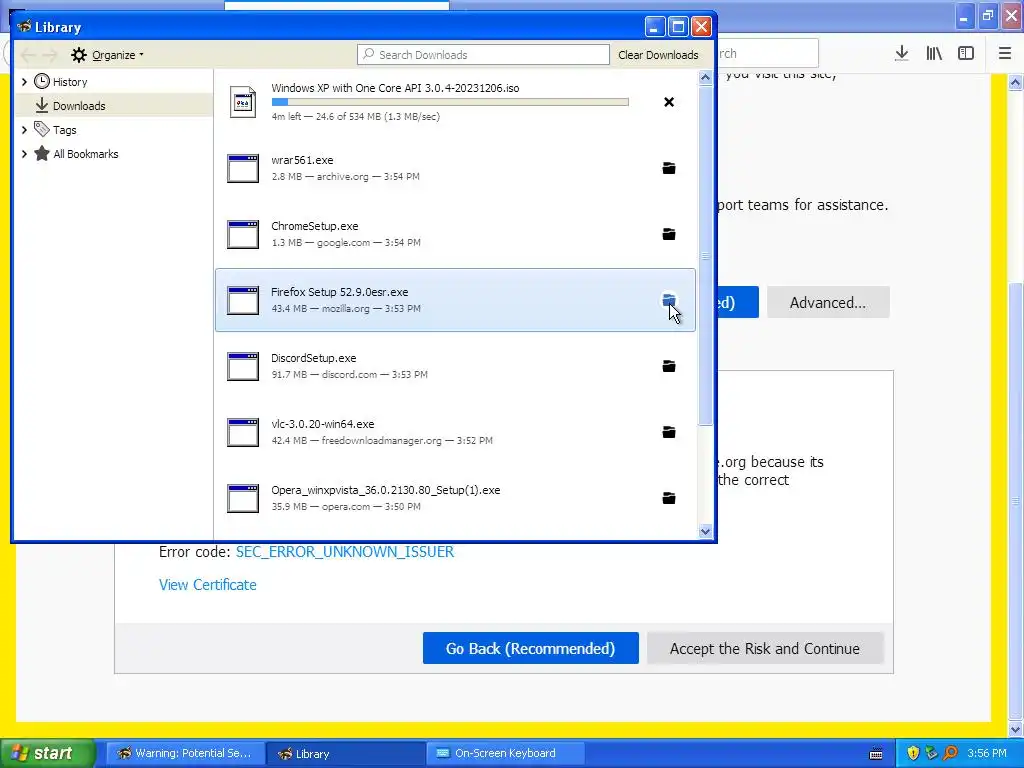This screenshot has width=1024, height=768.
Task: Click downloads list scroll up arrow
Action: (x=705, y=77)
